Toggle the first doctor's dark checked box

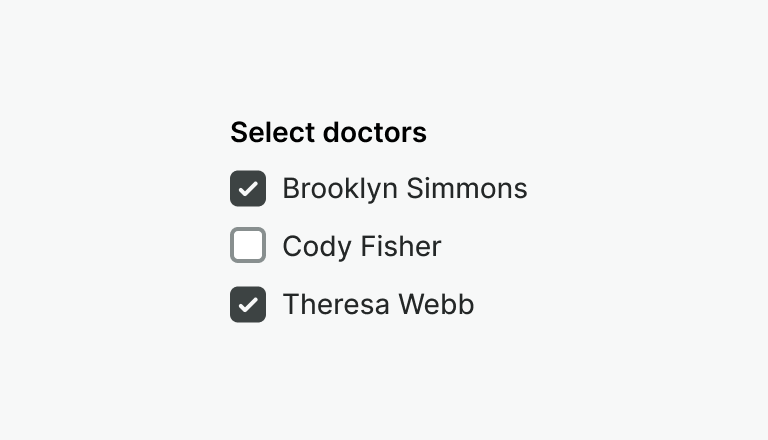(248, 188)
